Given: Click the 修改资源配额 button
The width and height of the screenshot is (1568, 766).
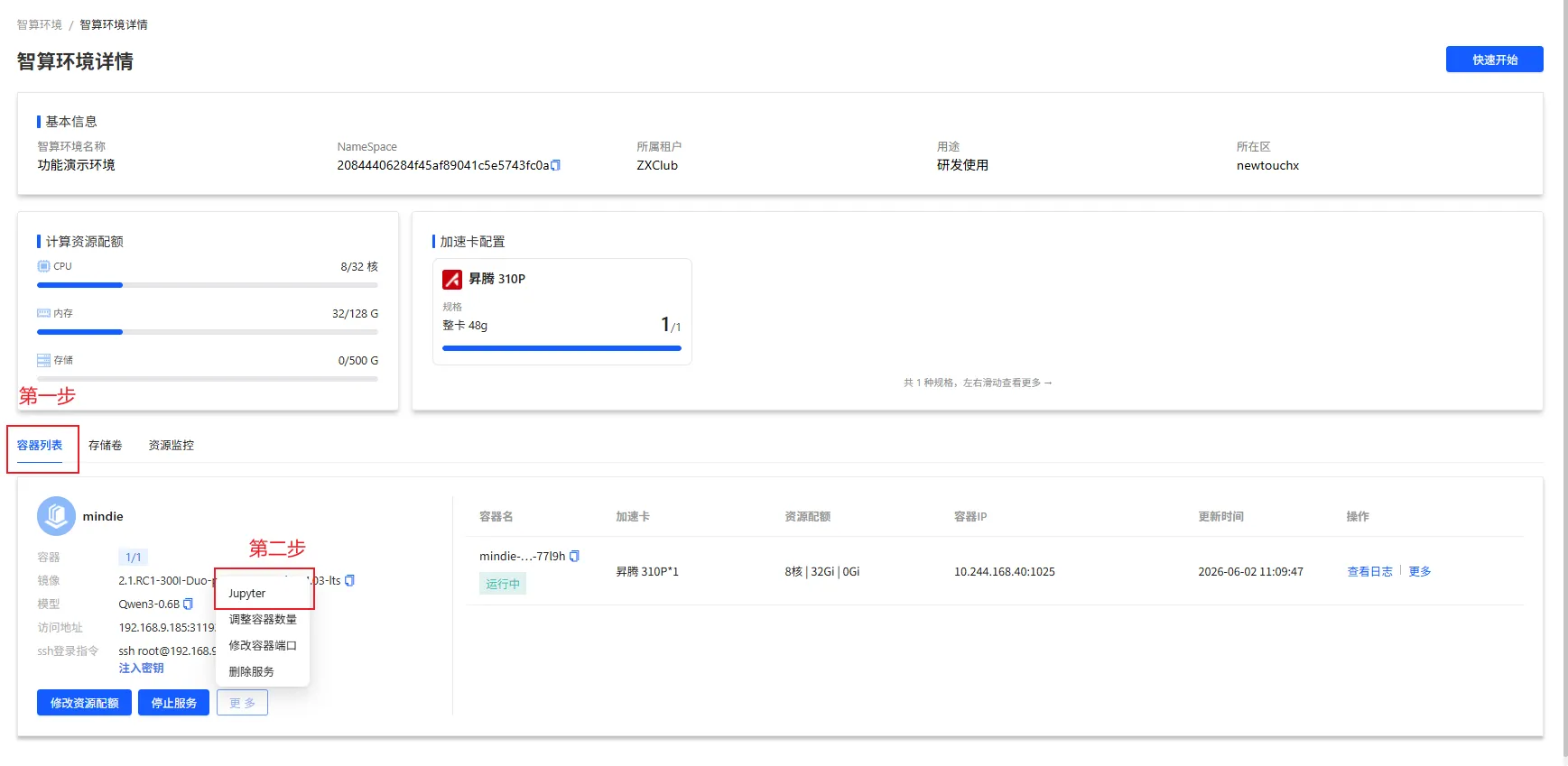Looking at the screenshot, I should coord(84,703).
